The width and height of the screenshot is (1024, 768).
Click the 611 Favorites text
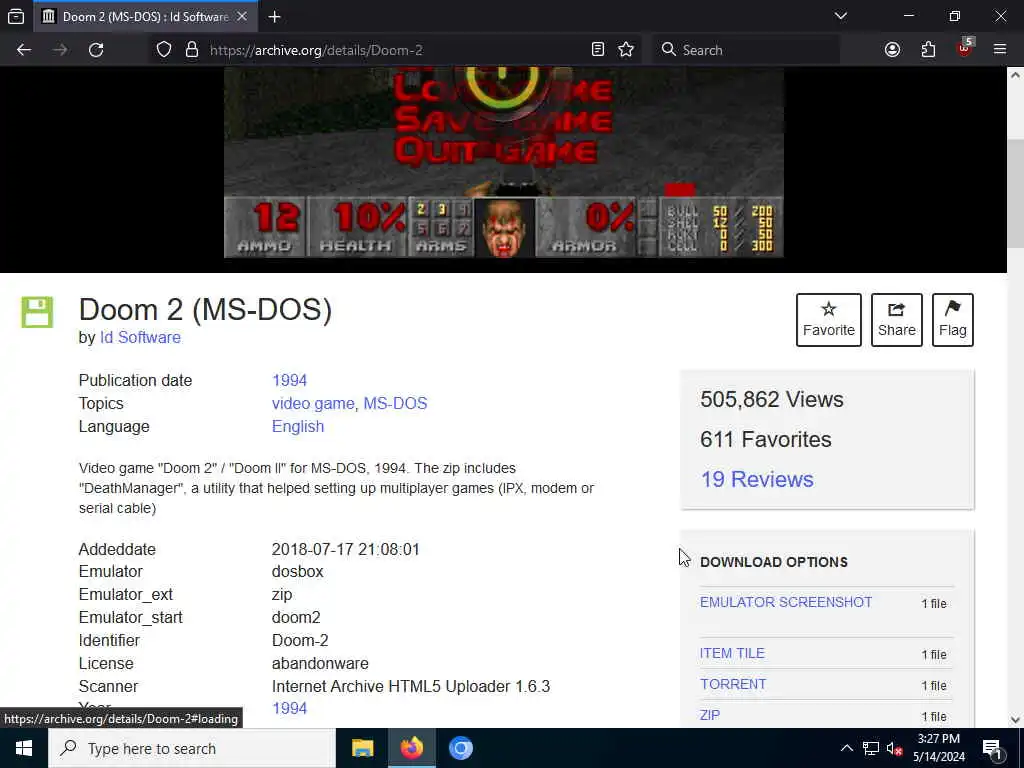[765, 440]
